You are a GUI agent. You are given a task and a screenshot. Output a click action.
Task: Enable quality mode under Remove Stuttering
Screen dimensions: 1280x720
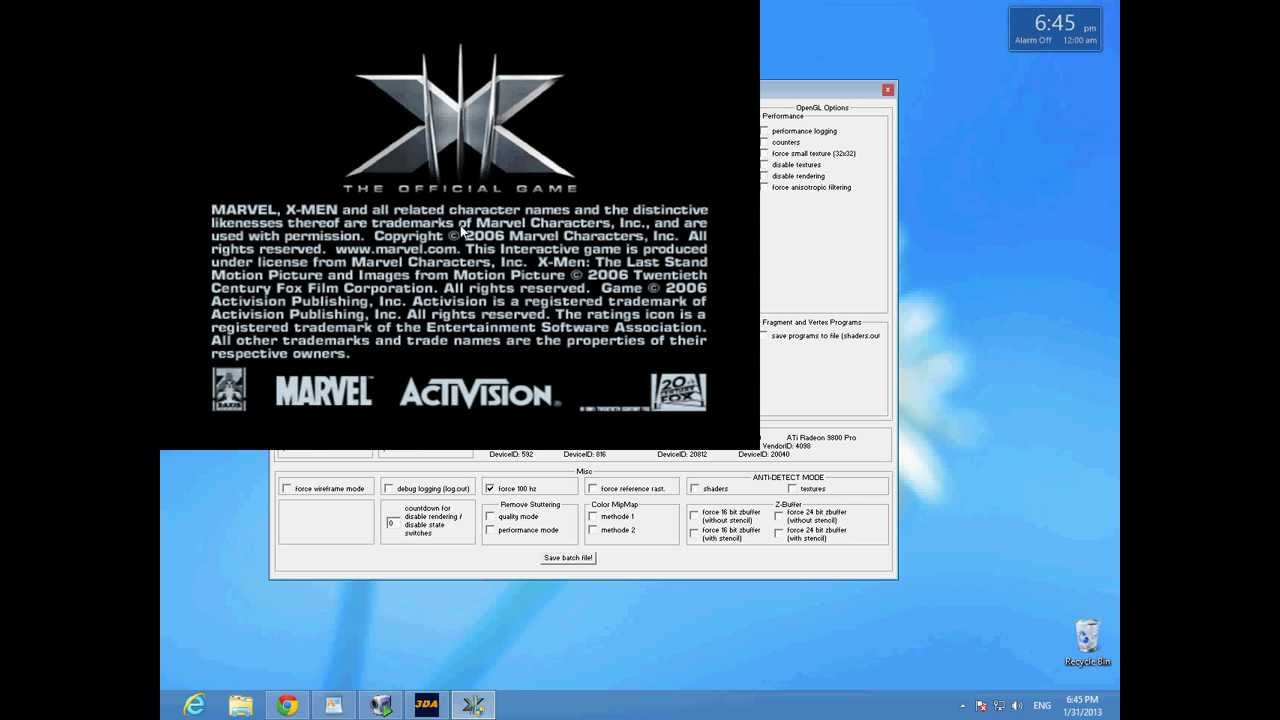coord(490,517)
